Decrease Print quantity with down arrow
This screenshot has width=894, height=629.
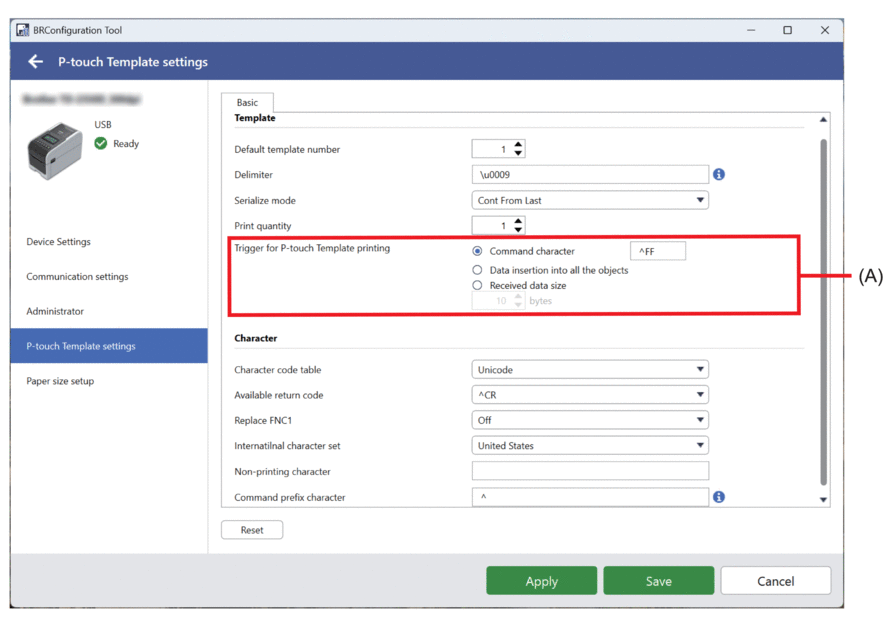[x=518, y=231]
